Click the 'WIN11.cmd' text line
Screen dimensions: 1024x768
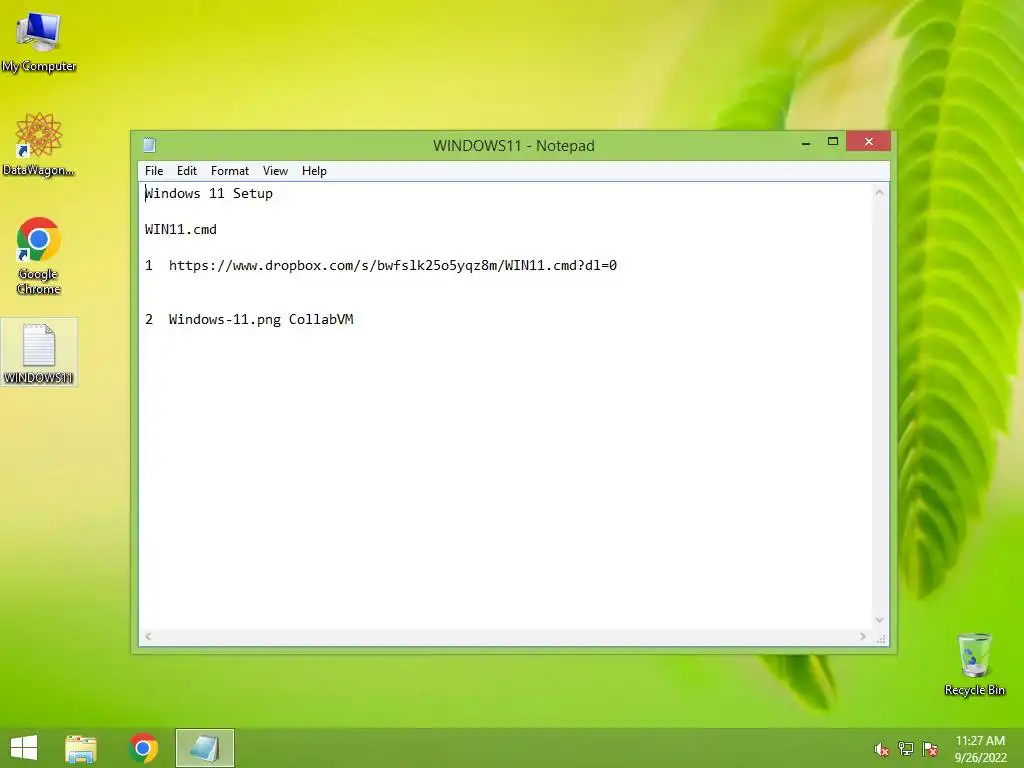point(181,230)
